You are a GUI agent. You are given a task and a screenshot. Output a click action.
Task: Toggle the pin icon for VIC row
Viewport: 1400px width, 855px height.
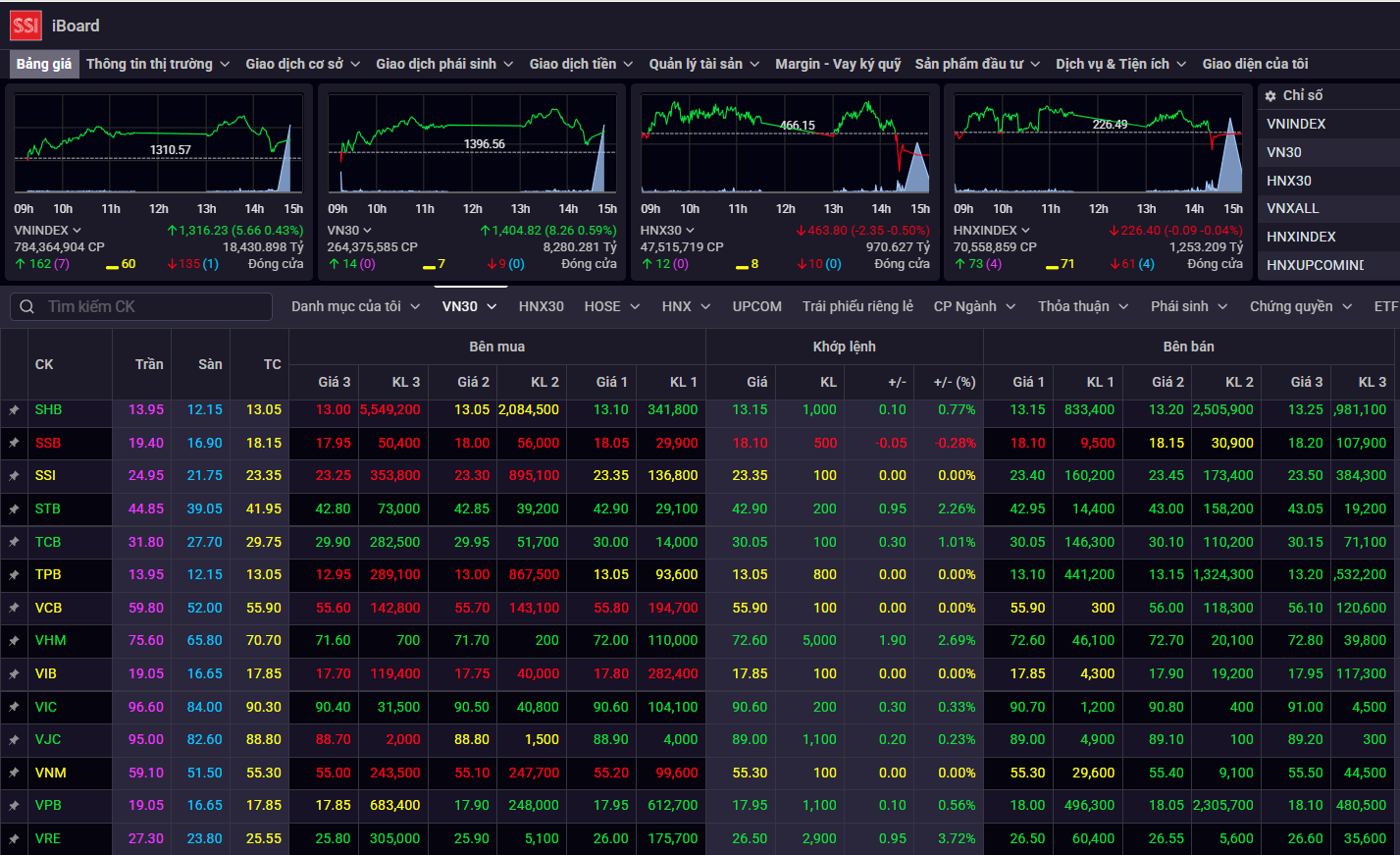(x=14, y=708)
